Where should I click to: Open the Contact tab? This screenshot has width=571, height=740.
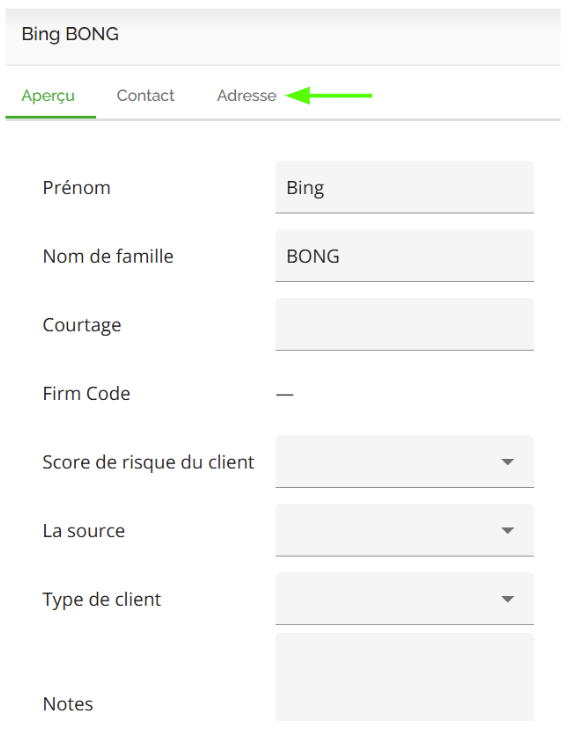click(x=145, y=95)
